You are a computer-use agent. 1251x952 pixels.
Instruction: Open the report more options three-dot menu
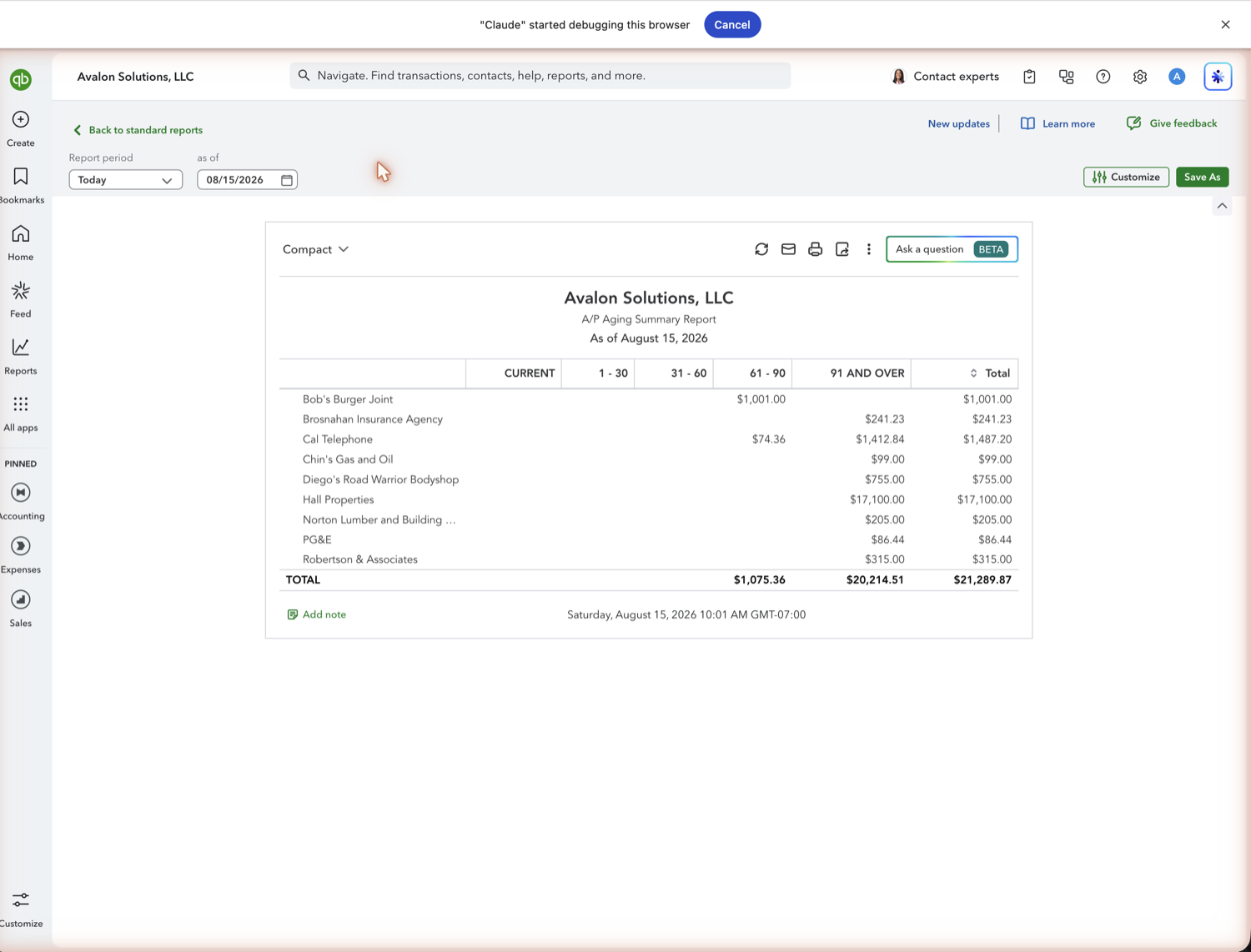[869, 249]
